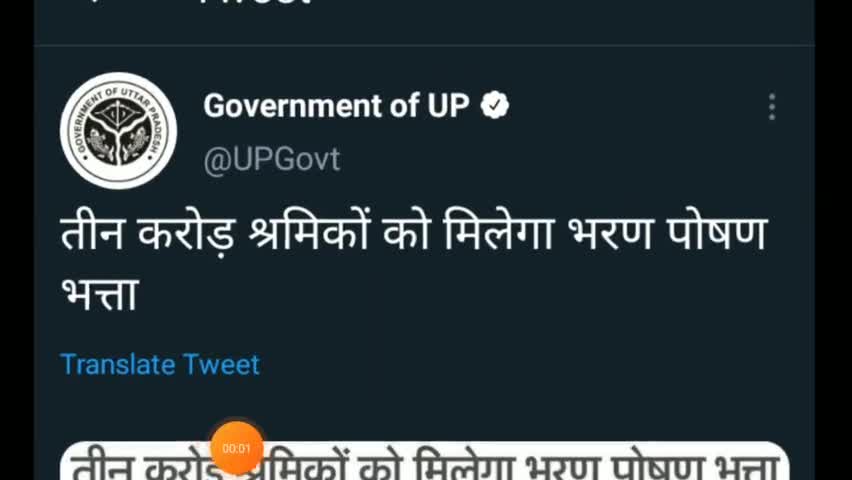This screenshot has height=480, width=852.
Task: Click the headline text inside the attached image
Action: point(425,467)
